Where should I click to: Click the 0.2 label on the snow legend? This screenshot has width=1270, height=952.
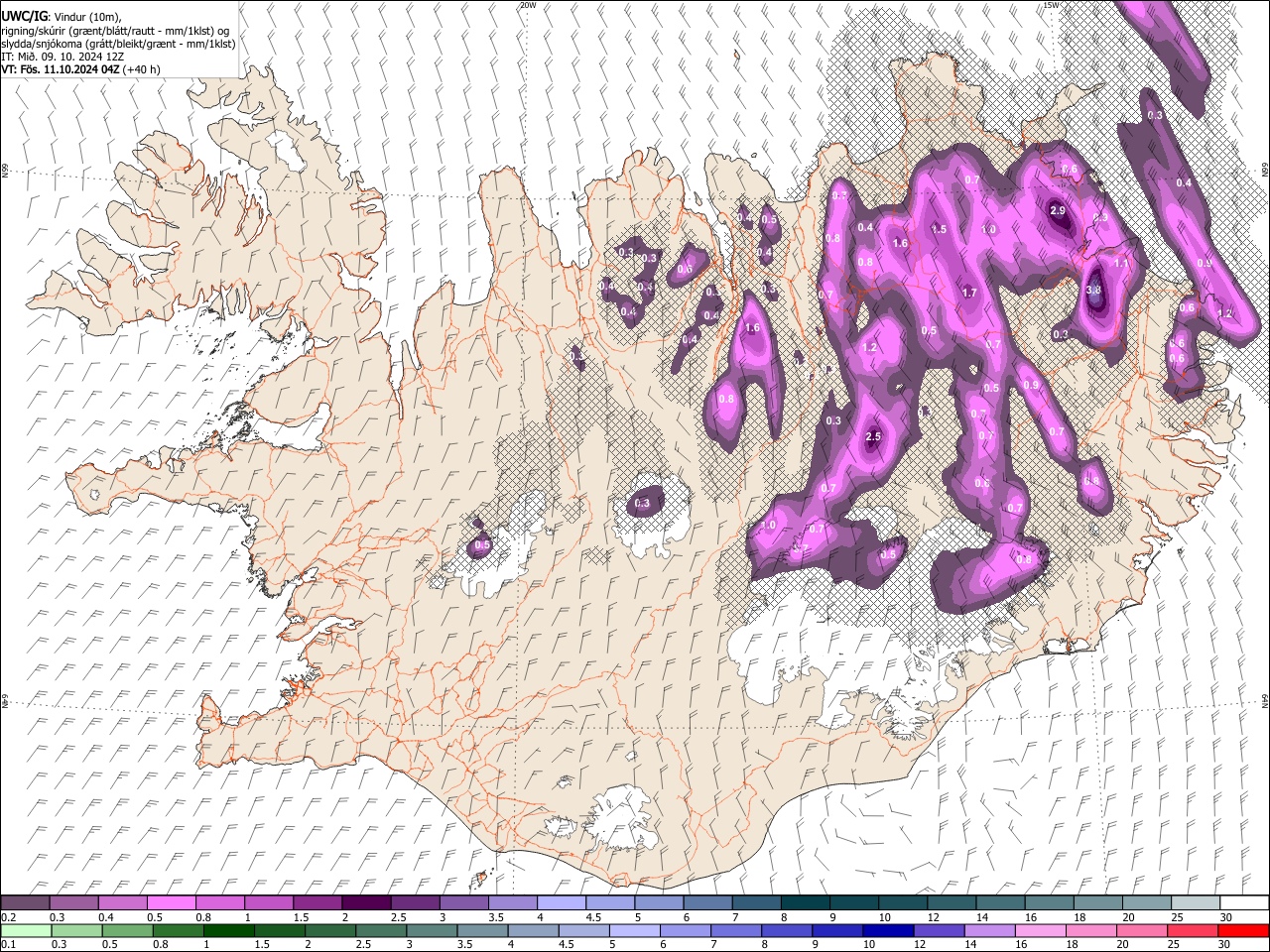tap(7, 917)
